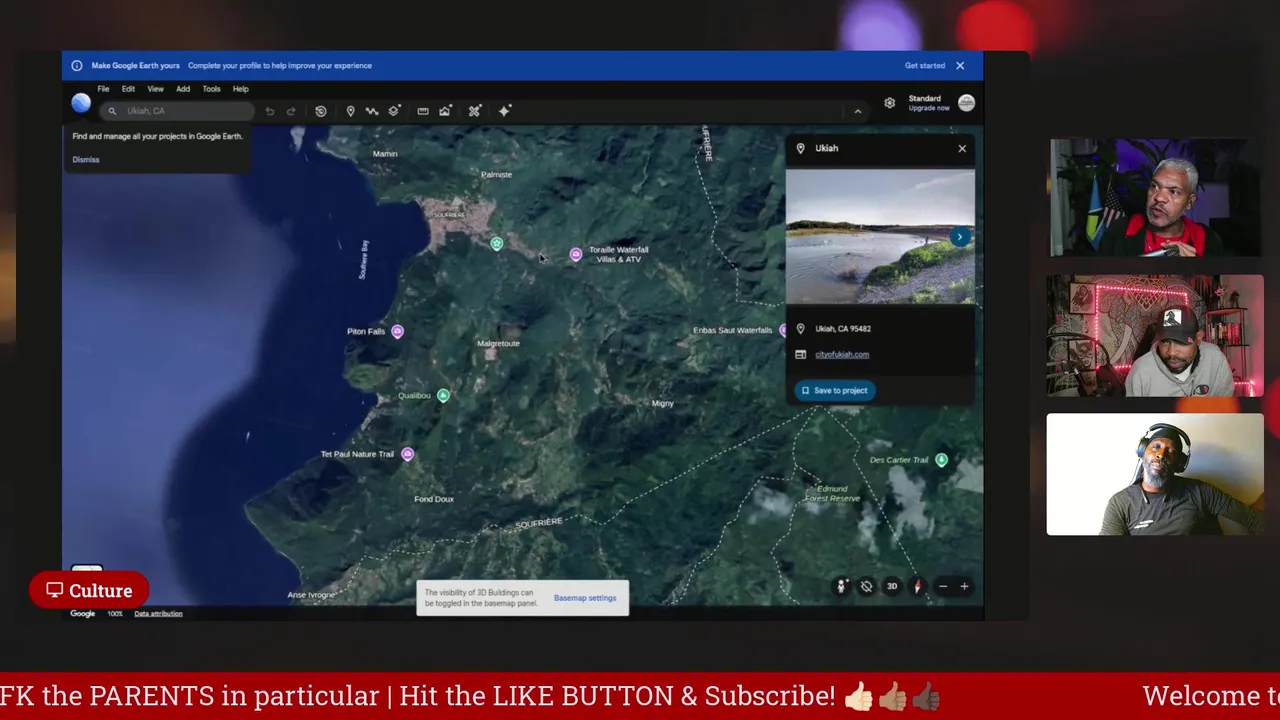Click the Edmund Forest Reserve label

(832, 494)
